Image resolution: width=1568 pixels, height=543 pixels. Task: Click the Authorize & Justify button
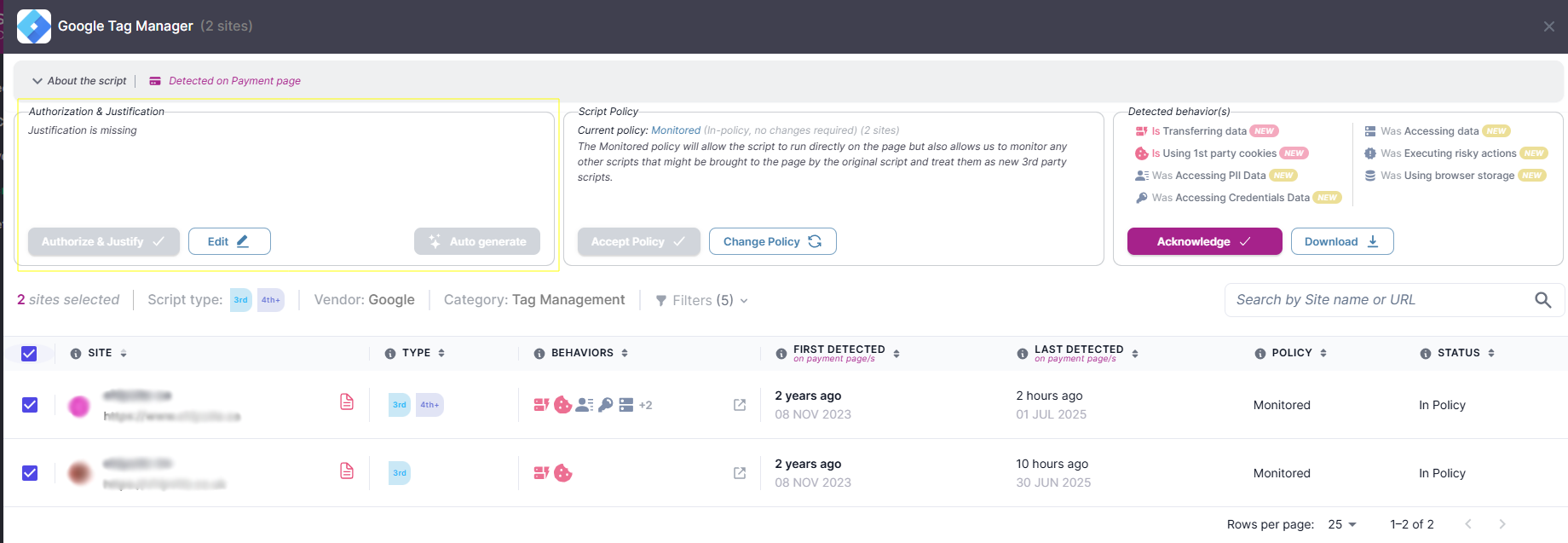click(103, 241)
